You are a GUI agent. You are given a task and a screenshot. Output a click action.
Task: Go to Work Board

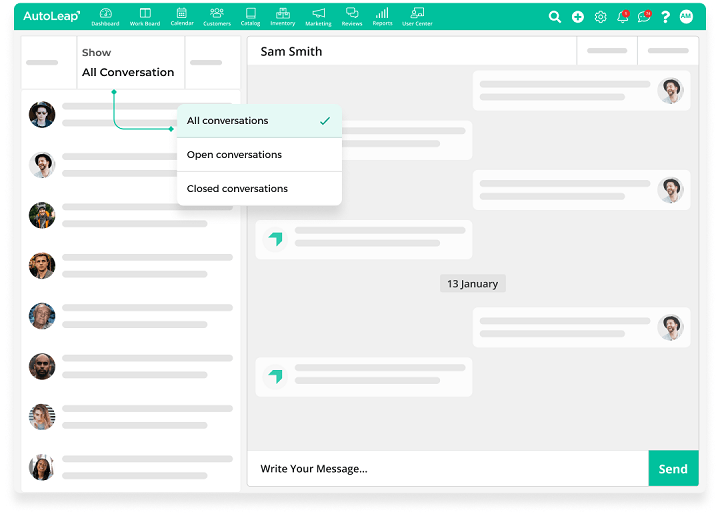click(145, 16)
